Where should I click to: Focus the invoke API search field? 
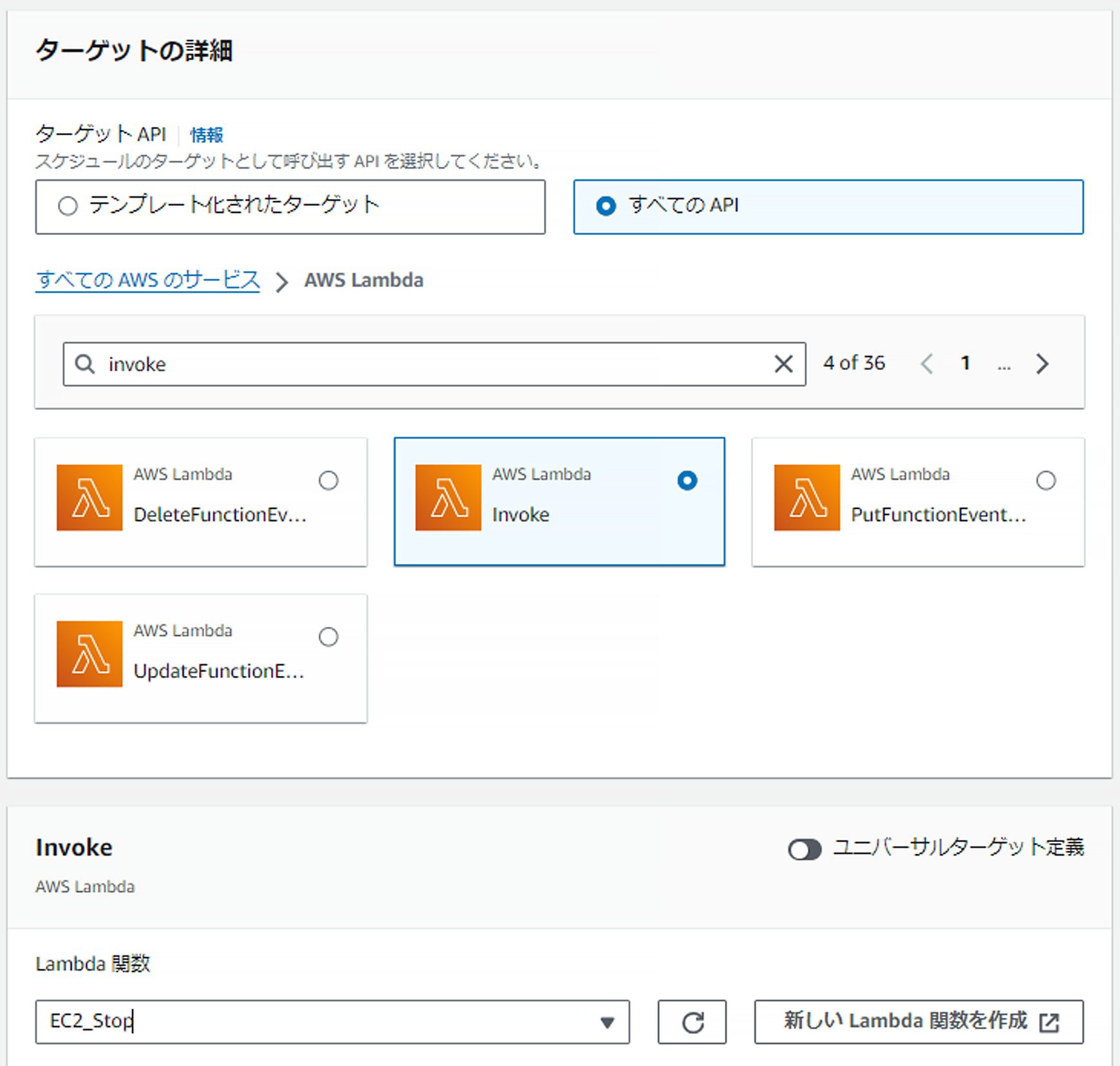(x=434, y=364)
